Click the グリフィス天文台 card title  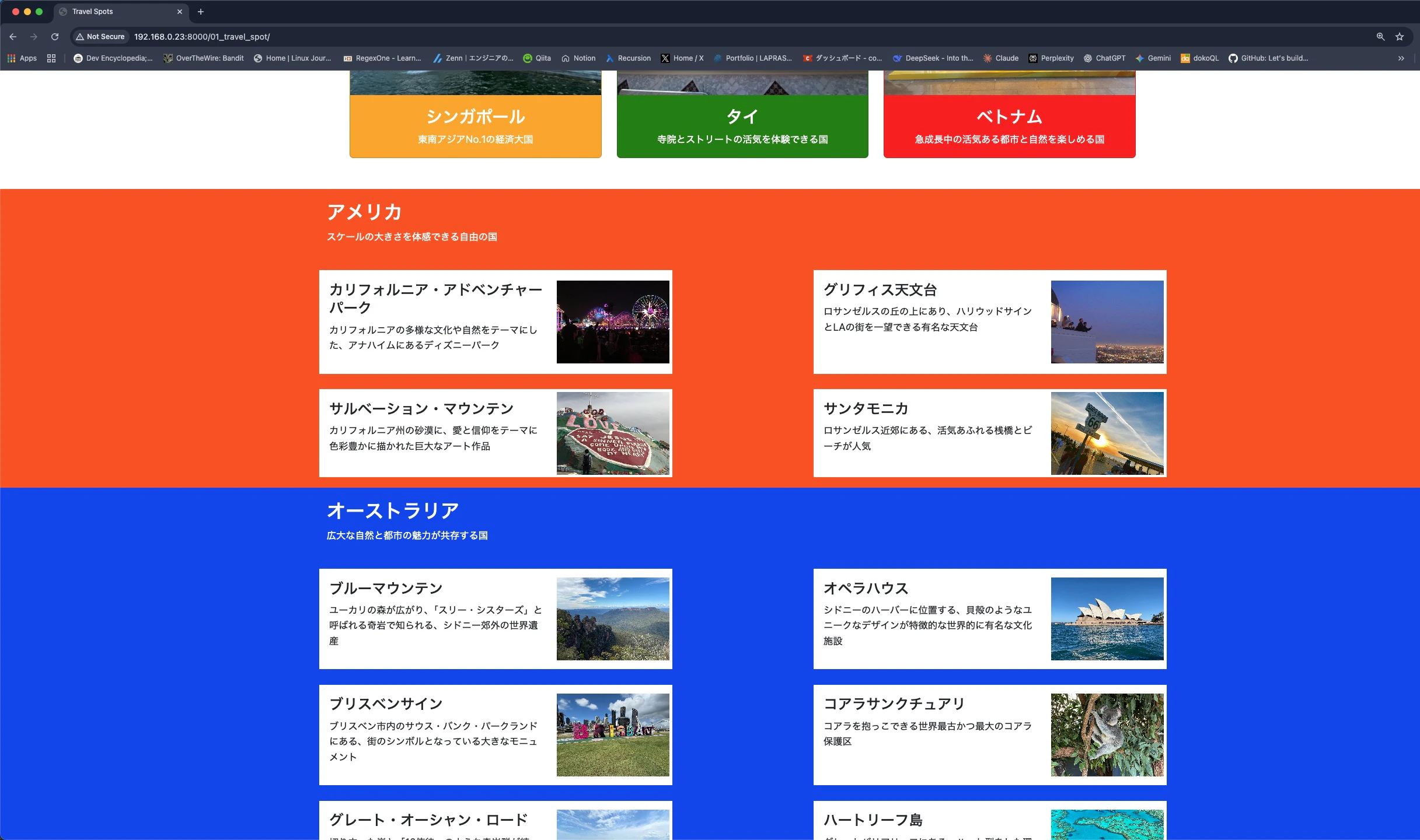coord(880,289)
